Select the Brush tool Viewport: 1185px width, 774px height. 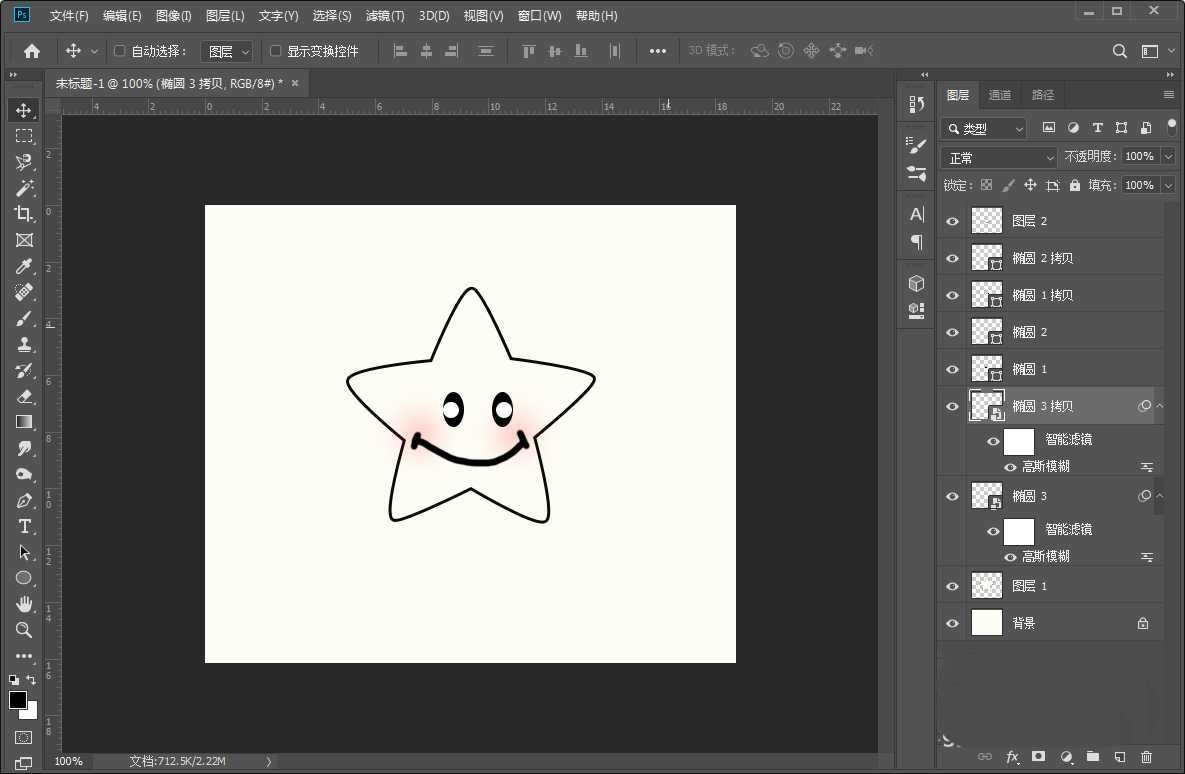[x=24, y=318]
